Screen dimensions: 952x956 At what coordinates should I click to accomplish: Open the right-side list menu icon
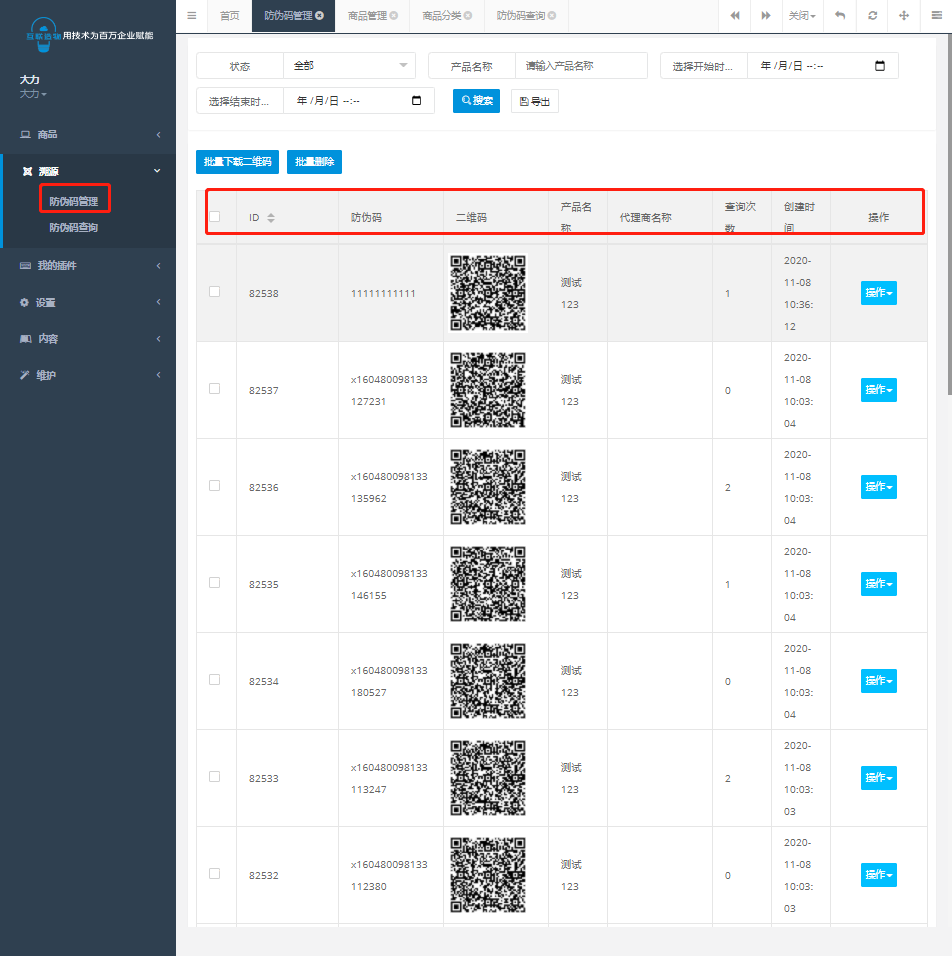[937, 16]
